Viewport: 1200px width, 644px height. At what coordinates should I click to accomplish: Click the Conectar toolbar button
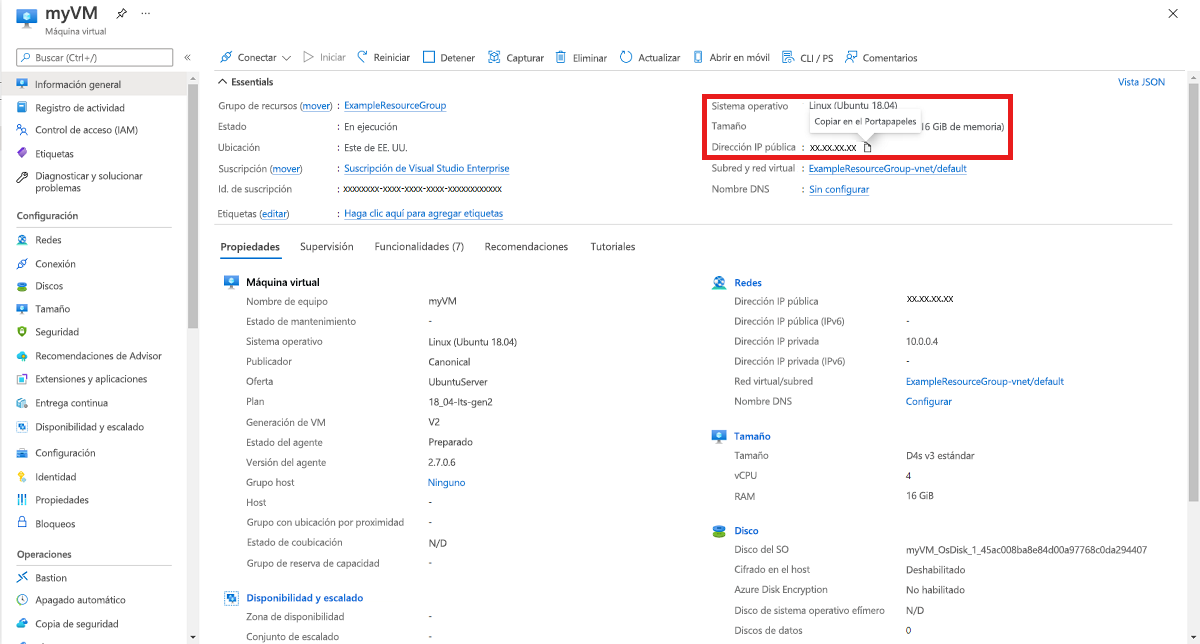[248, 58]
